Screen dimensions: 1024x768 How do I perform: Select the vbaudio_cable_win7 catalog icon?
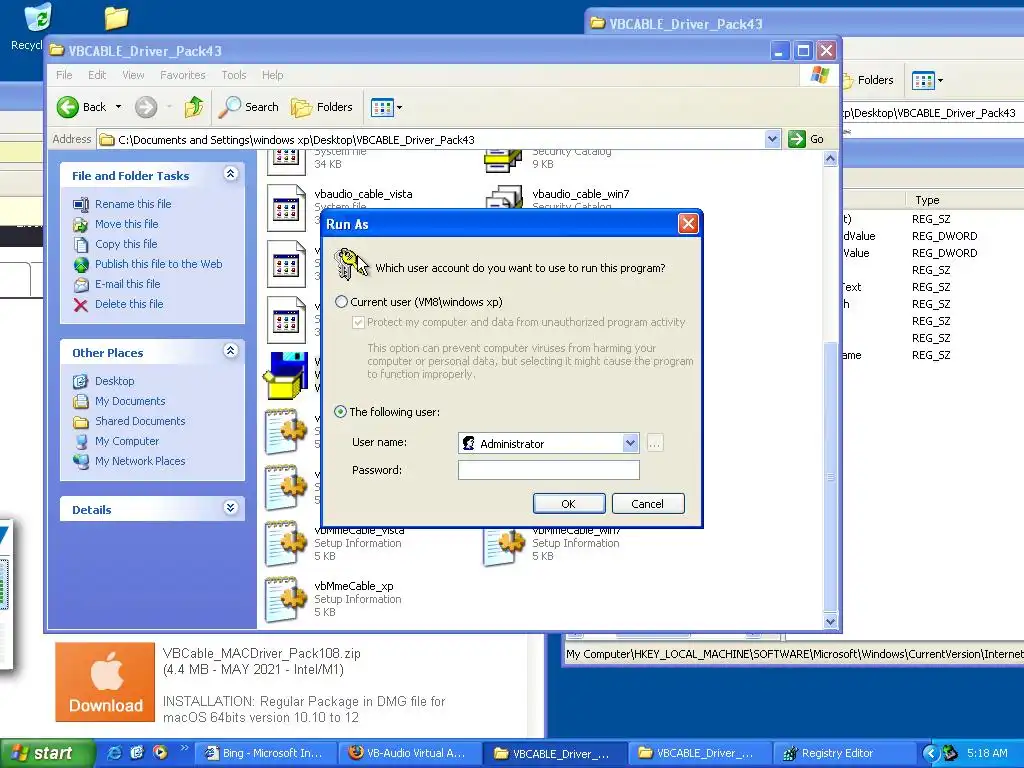tap(504, 197)
